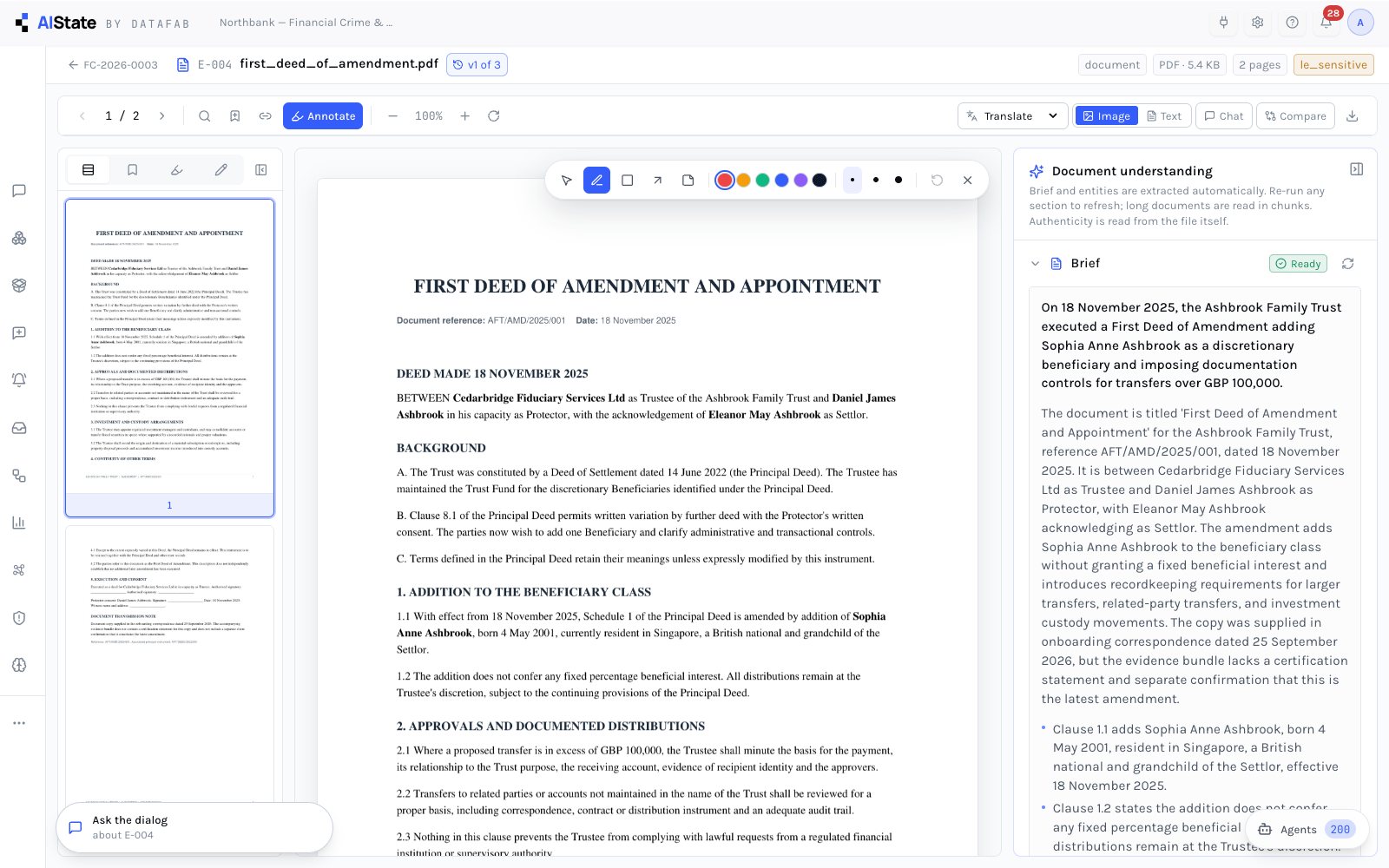The height and width of the screenshot is (868, 1389).
Task: Zoom out of the document
Action: 392,115
